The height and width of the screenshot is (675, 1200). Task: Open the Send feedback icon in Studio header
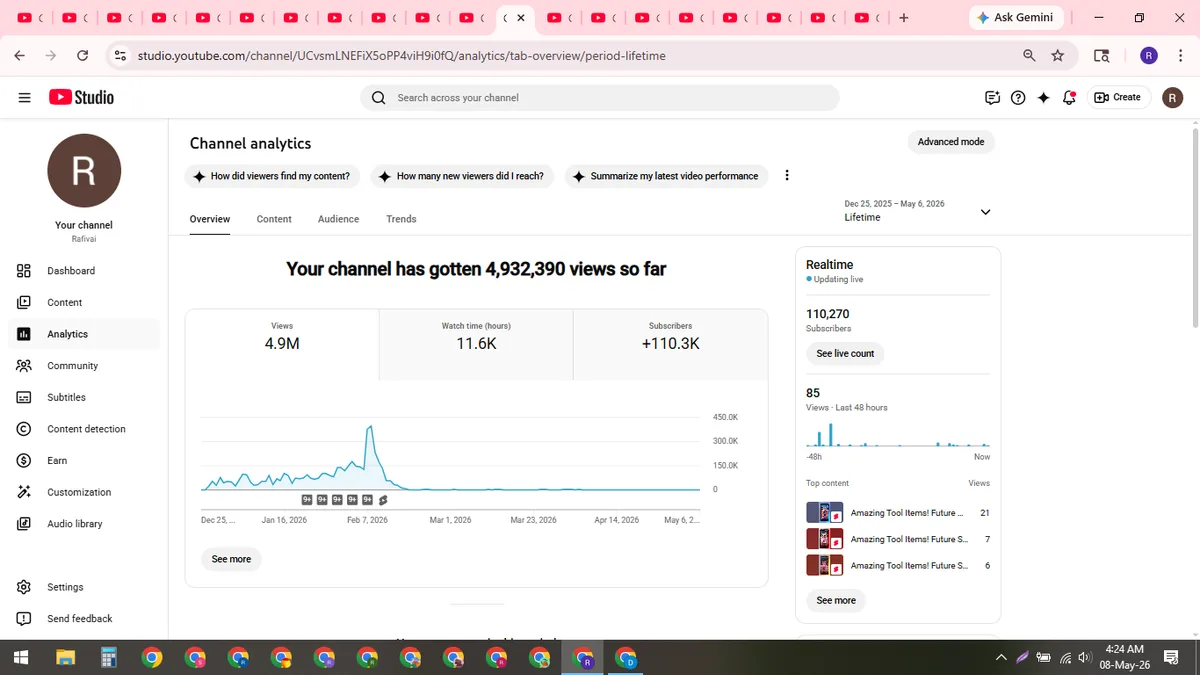coord(992,97)
